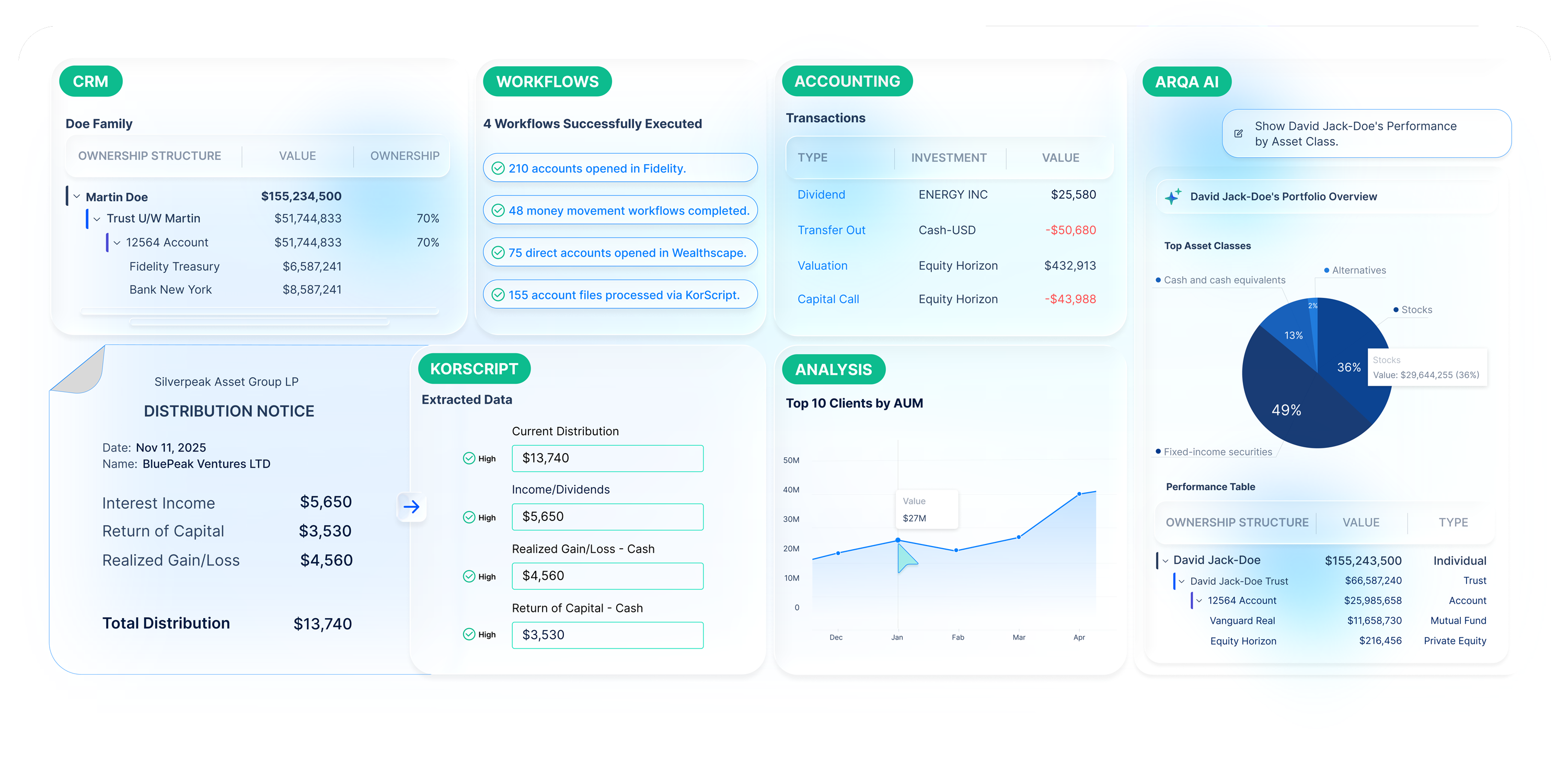Open the Transfer Out transaction link
This screenshot has width=1568, height=777.
click(831, 230)
